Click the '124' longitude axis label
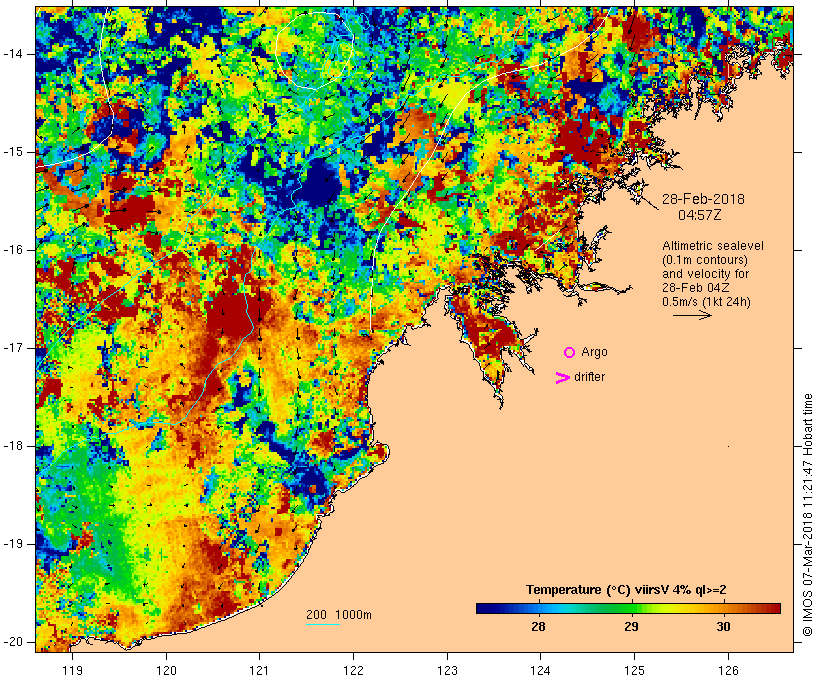This screenshot has width=820, height=680. pyautogui.click(x=540, y=671)
